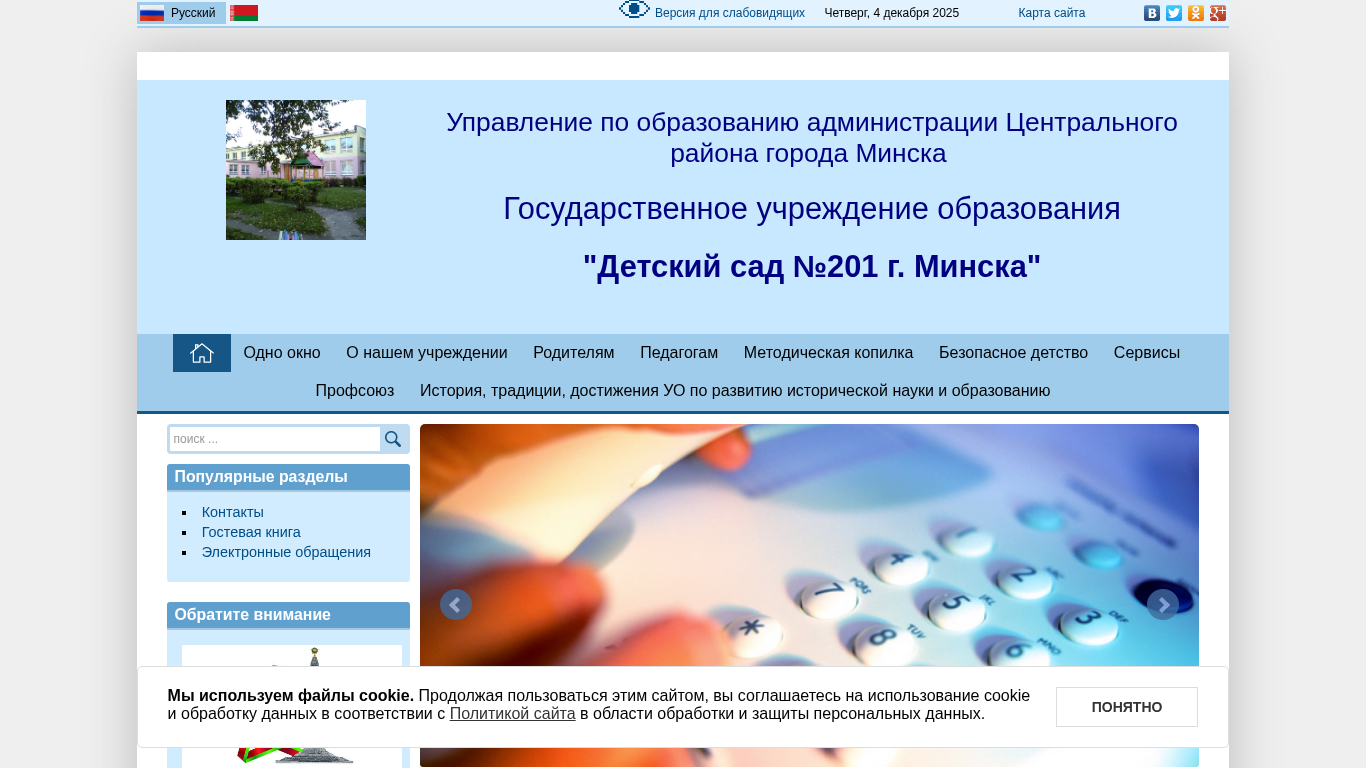Click the home icon in navigation bar
1366x768 pixels.
(202, 353)
